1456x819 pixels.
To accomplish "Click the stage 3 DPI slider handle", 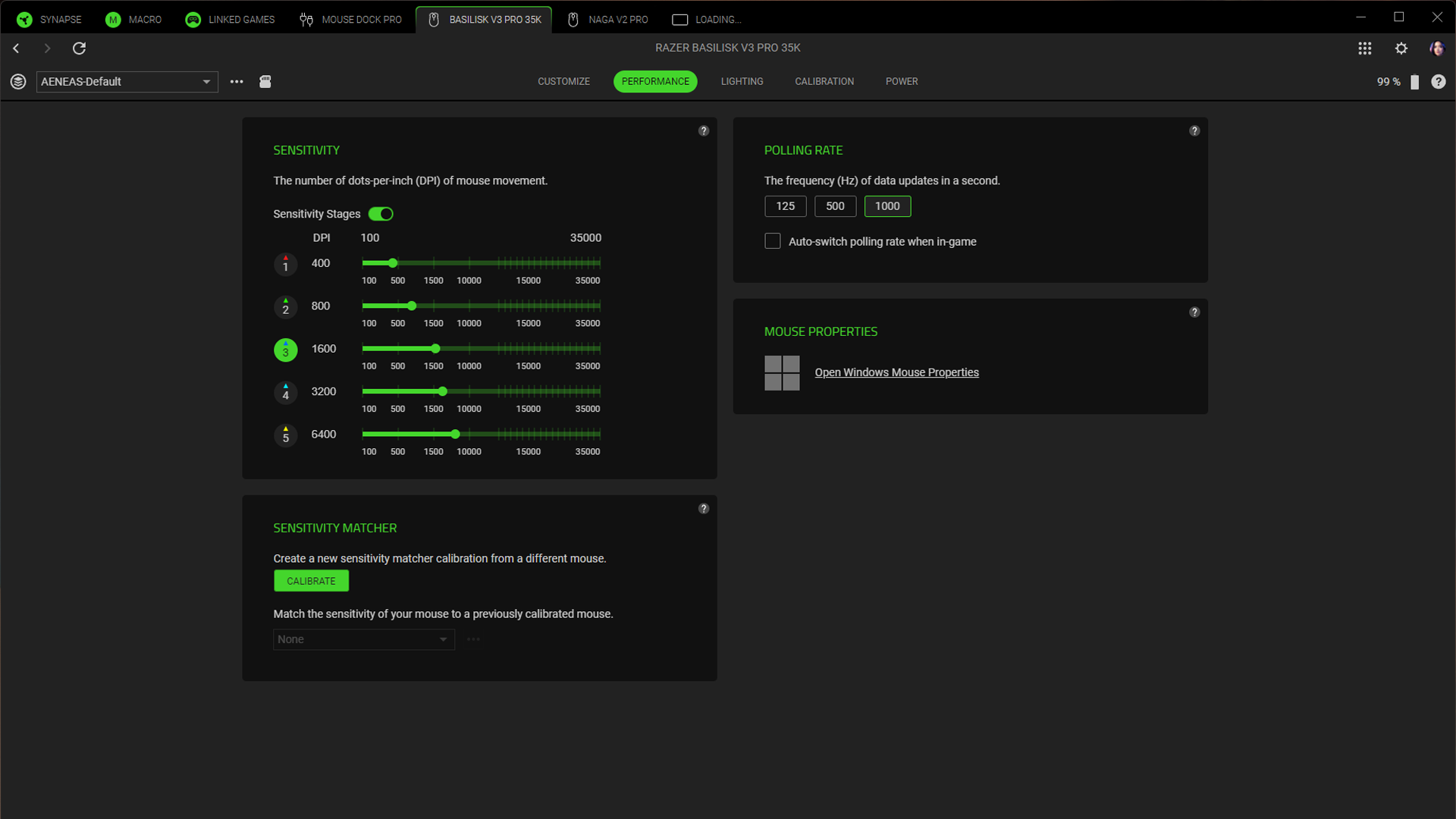I will (435, 349).
